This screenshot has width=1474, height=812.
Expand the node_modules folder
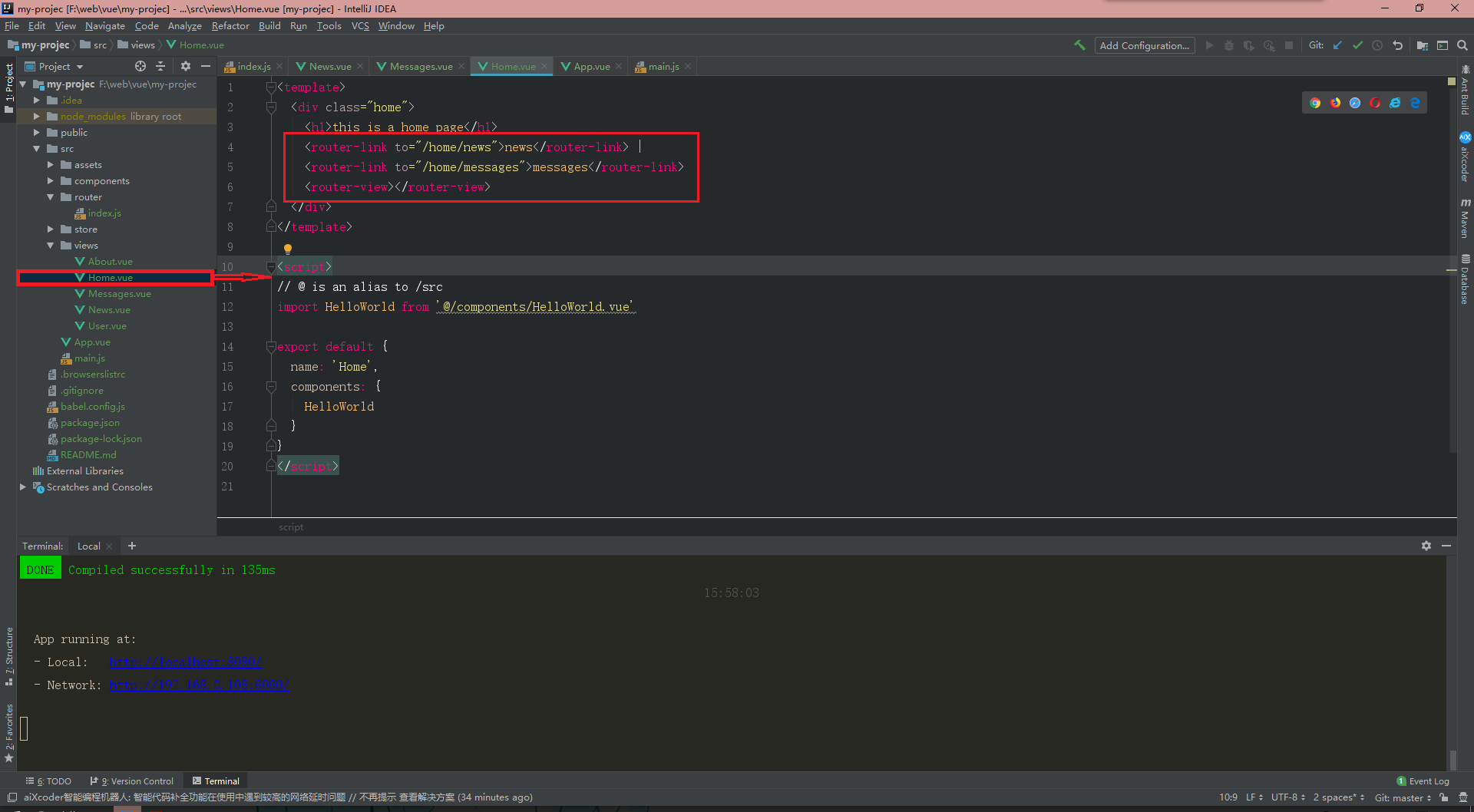pos(36,117)
